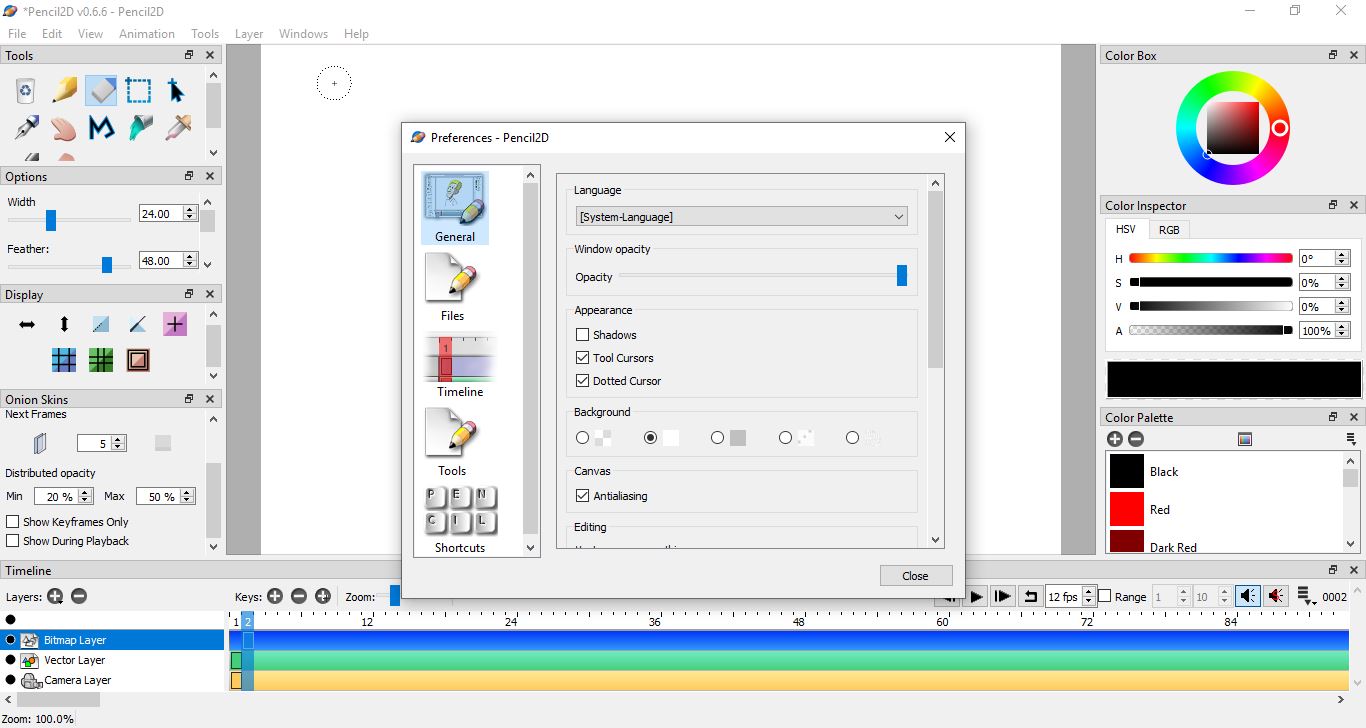Switch to the RGB tab
1366x728 pixels.
(x=1169, y=229)
